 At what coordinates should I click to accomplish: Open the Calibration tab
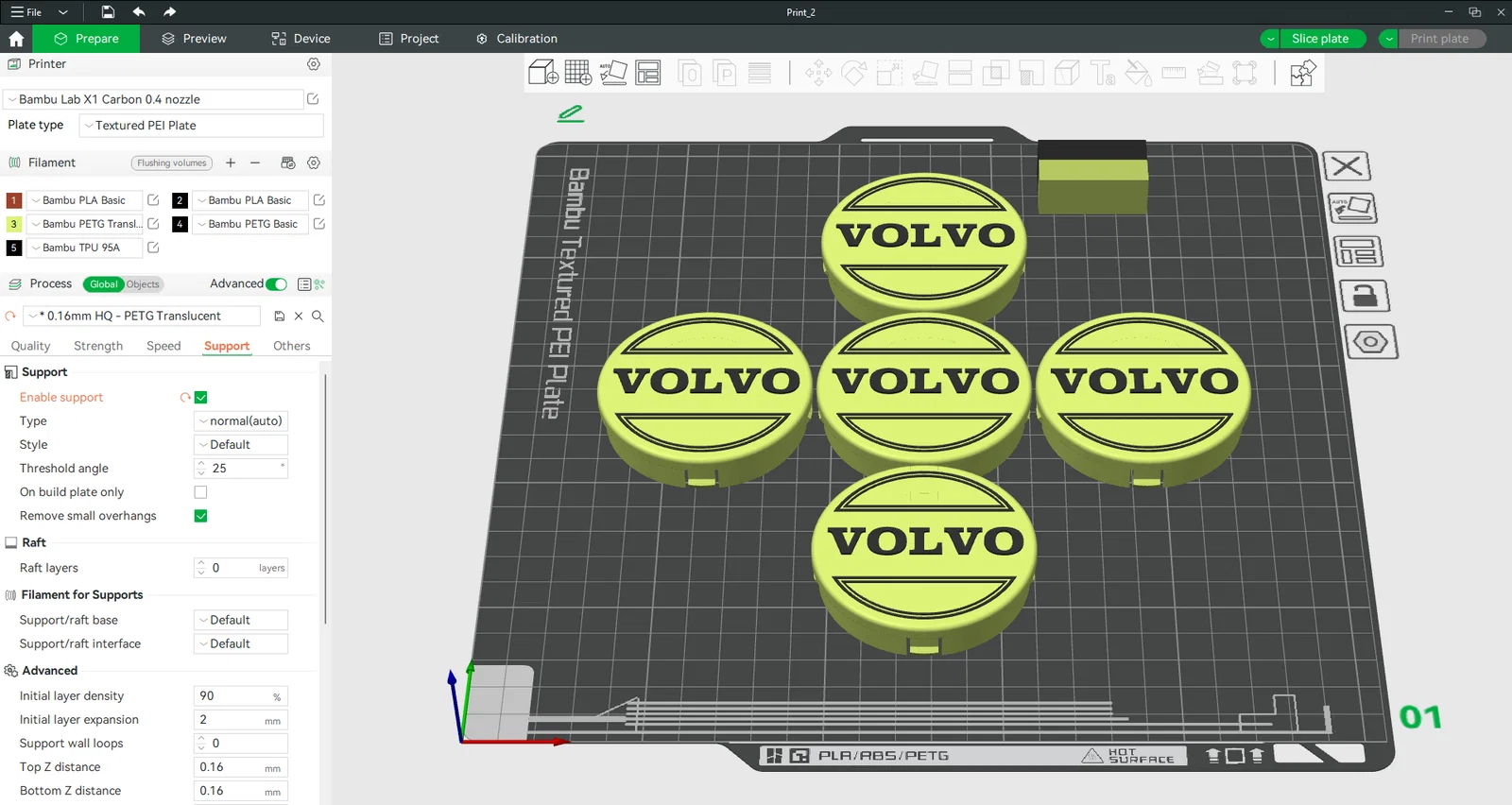coord(516,39)
